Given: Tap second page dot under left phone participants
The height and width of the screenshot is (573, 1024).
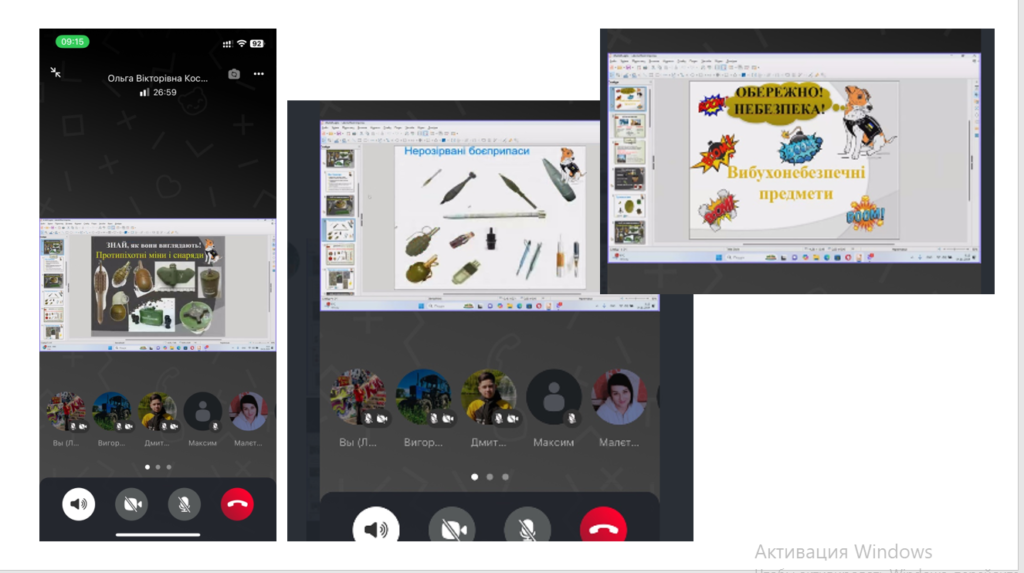Looking at the screenshot, I should coord(158,467).
